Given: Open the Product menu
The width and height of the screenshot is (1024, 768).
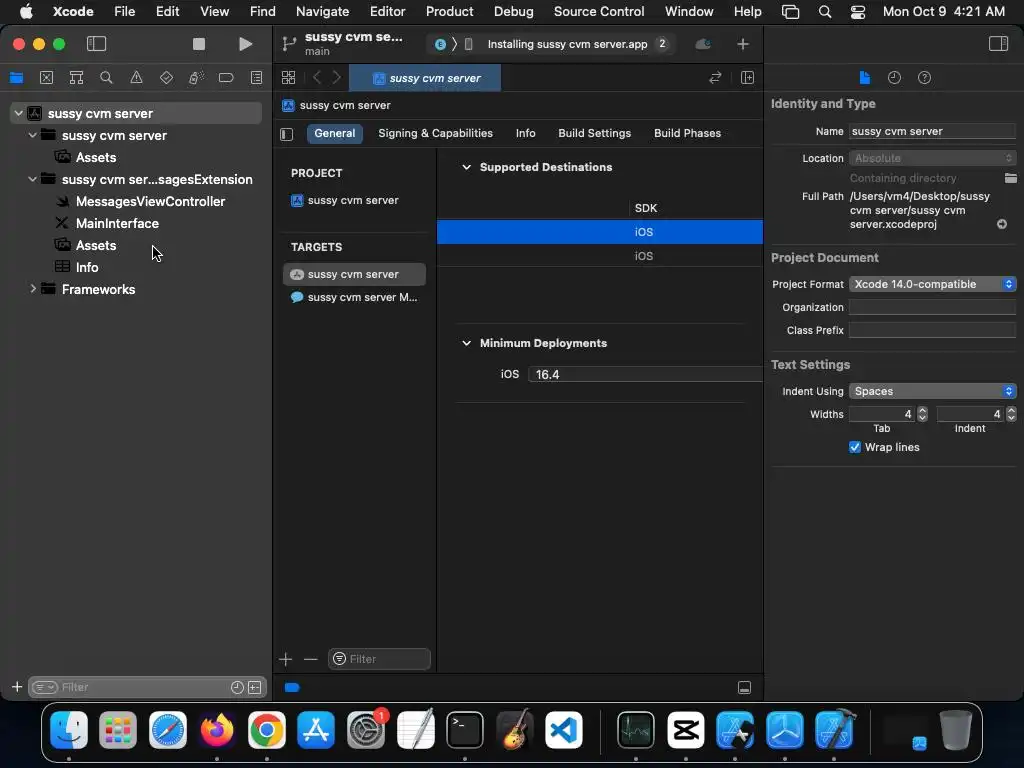Looking at the screenshot, I should coord(449,11).
